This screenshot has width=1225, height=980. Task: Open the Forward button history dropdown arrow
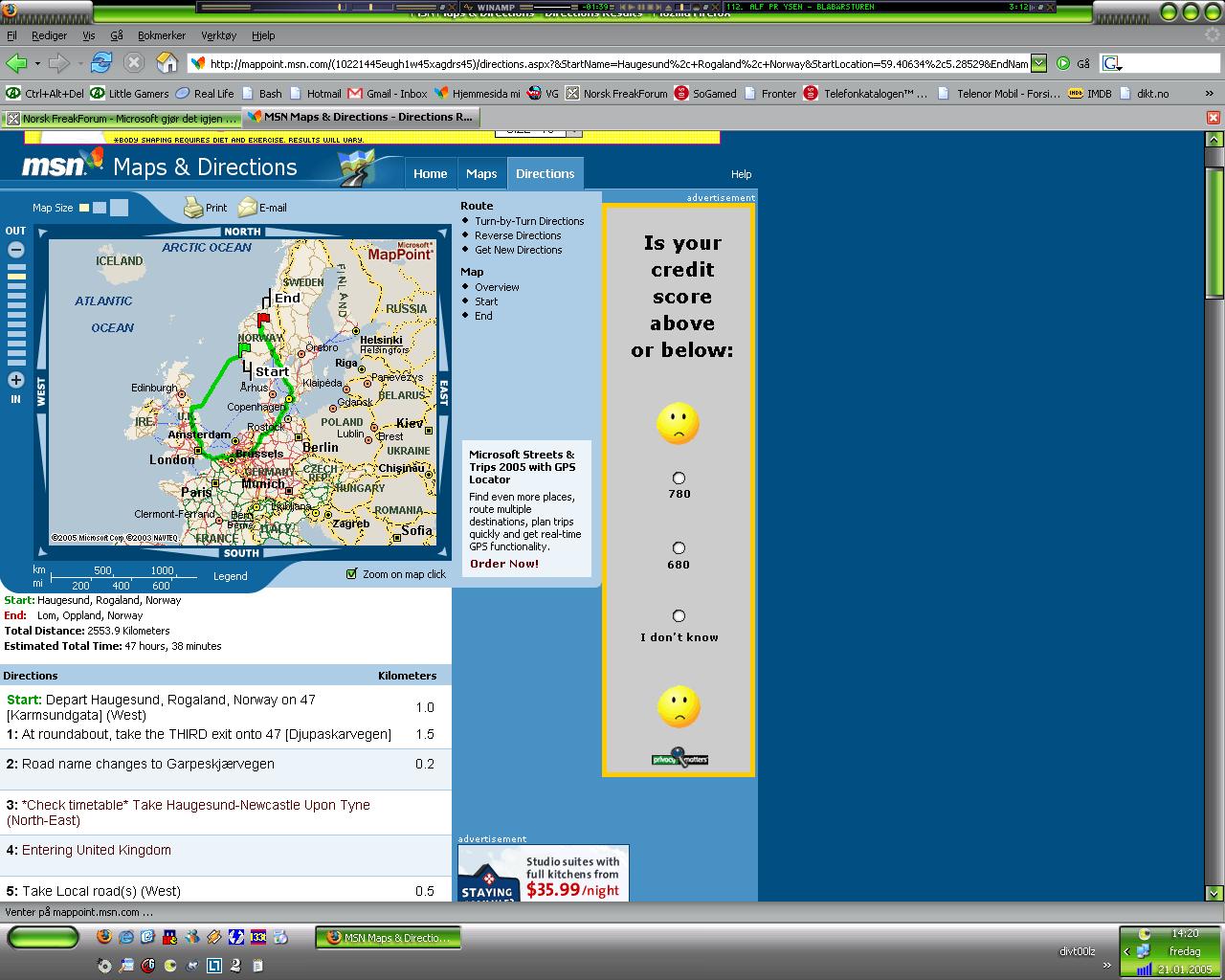[x=79, y=64]
